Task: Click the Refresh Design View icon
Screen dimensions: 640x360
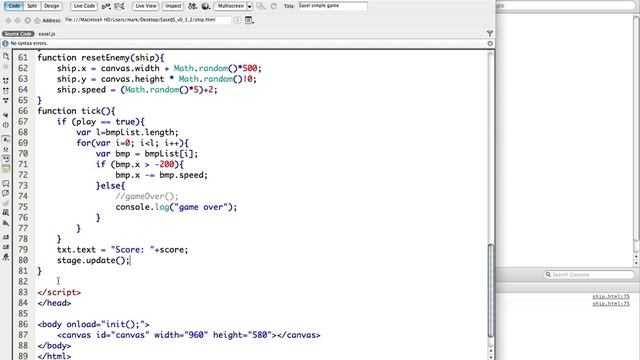Action: 273,6
